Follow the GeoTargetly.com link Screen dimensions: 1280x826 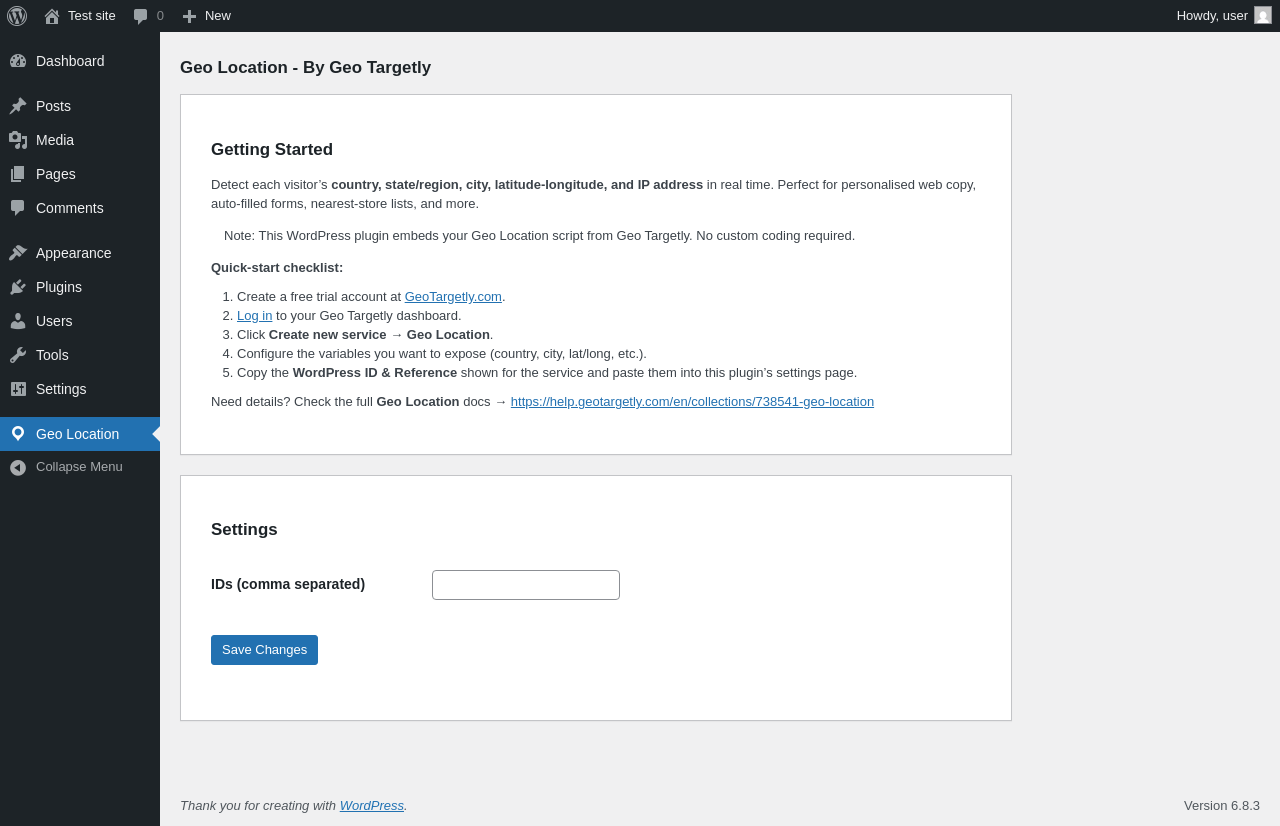click(453, 297)
